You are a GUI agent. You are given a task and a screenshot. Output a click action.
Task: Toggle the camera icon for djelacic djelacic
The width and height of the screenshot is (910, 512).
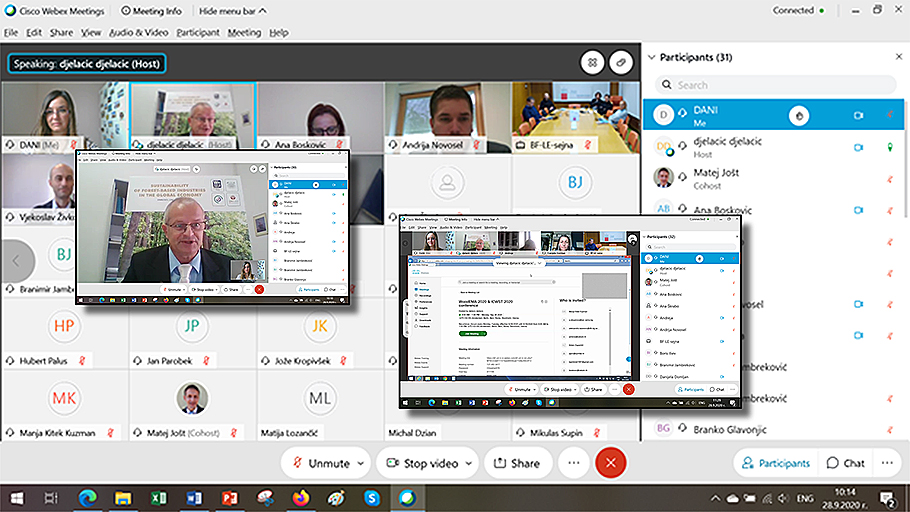(x=858, y=147)
